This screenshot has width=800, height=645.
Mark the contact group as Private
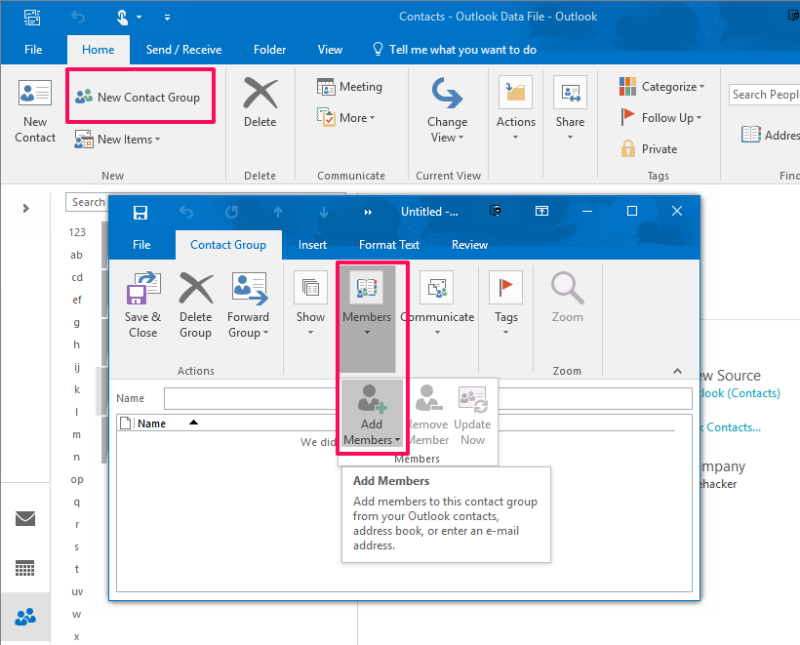[659, 148]
